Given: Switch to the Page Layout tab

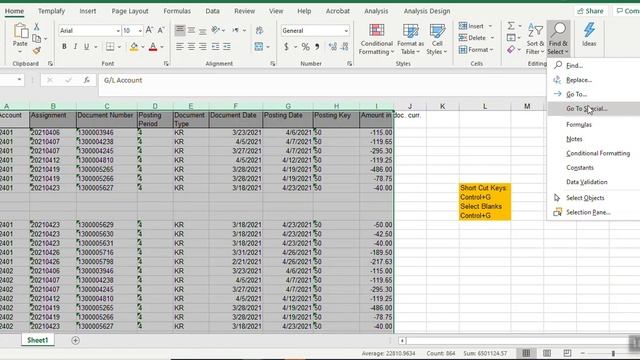Looking at the screenshot, I should (130, 11).
